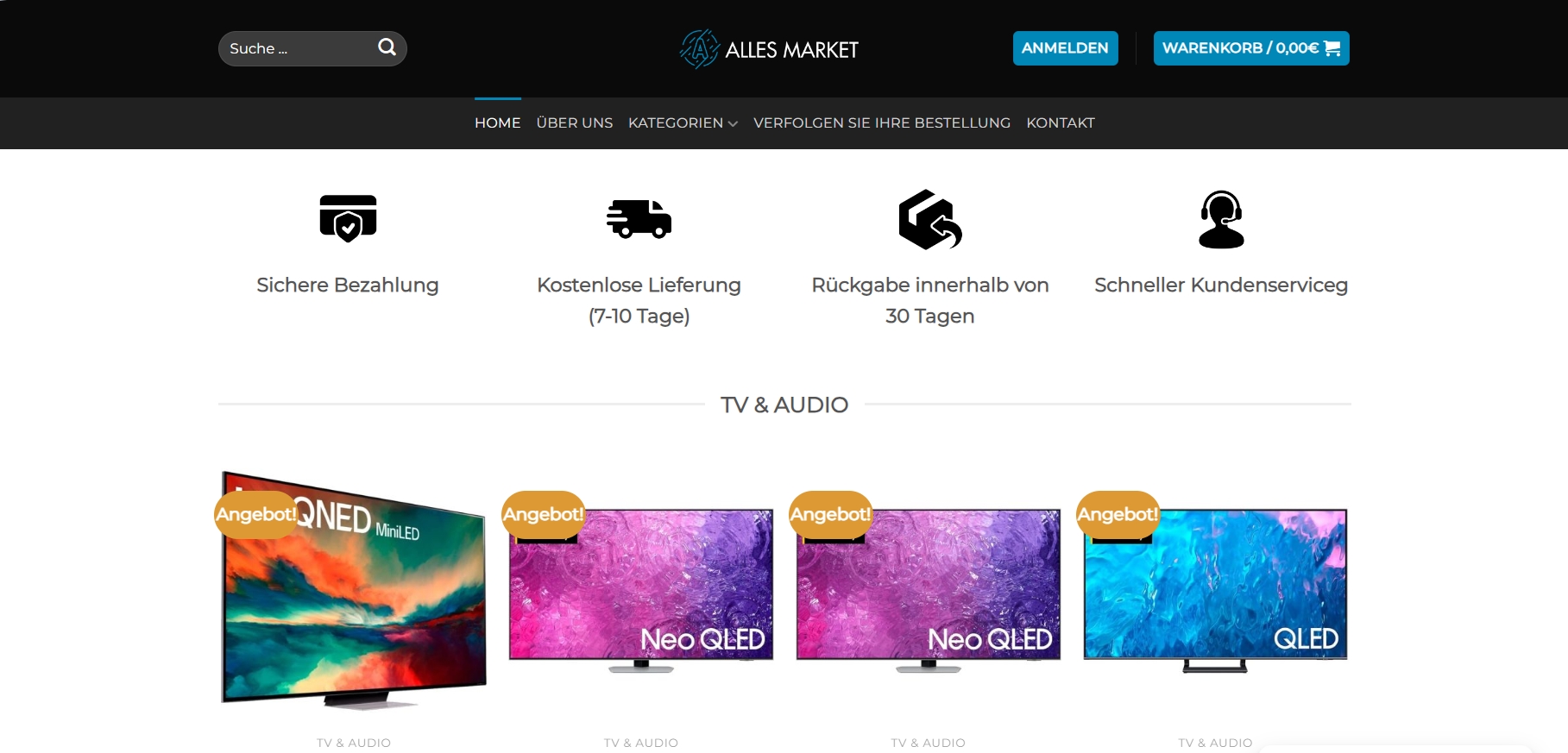Click the Angebot! badge on QNED TV
The image size is (1568, 753).
(256, 514)
